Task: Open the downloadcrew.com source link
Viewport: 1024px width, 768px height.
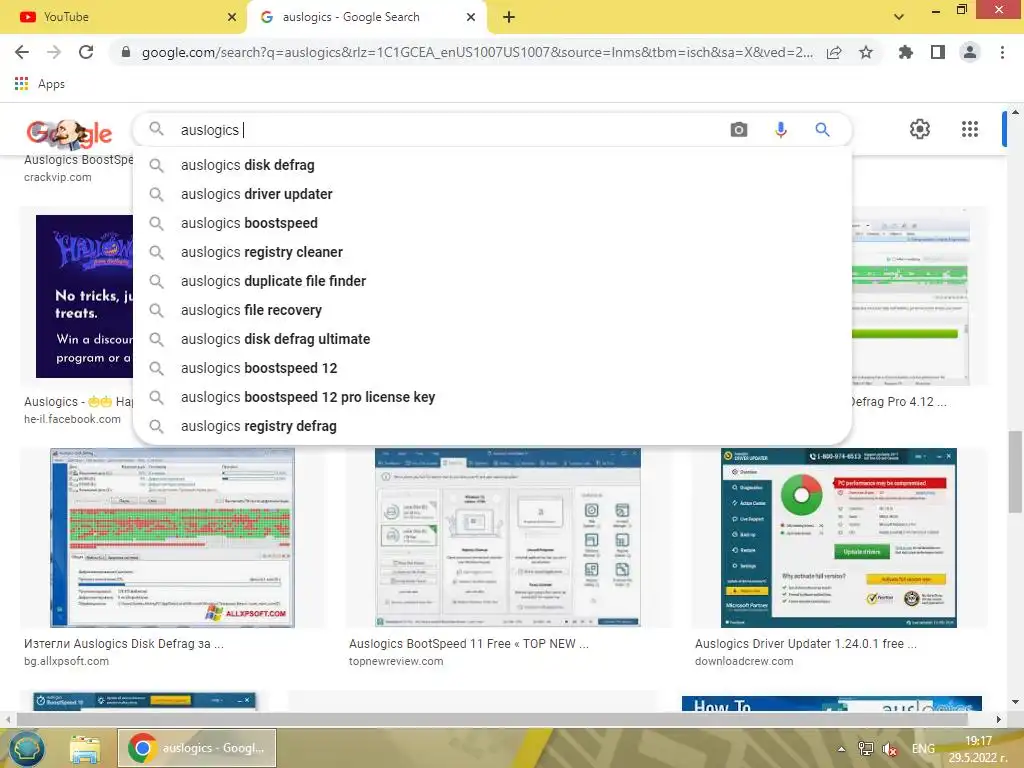Action: coord(744,661)
